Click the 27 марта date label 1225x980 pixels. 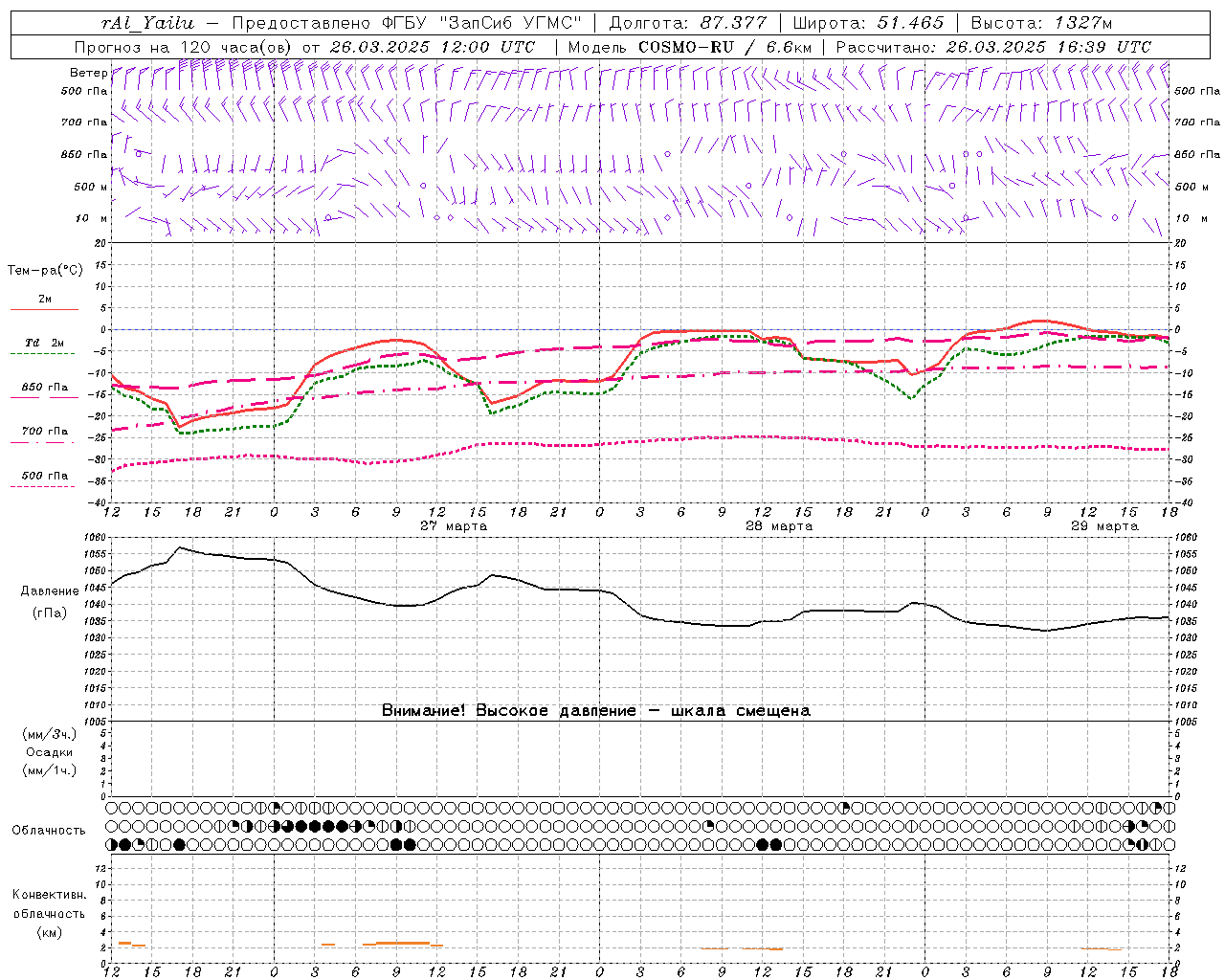pos(454,526)
